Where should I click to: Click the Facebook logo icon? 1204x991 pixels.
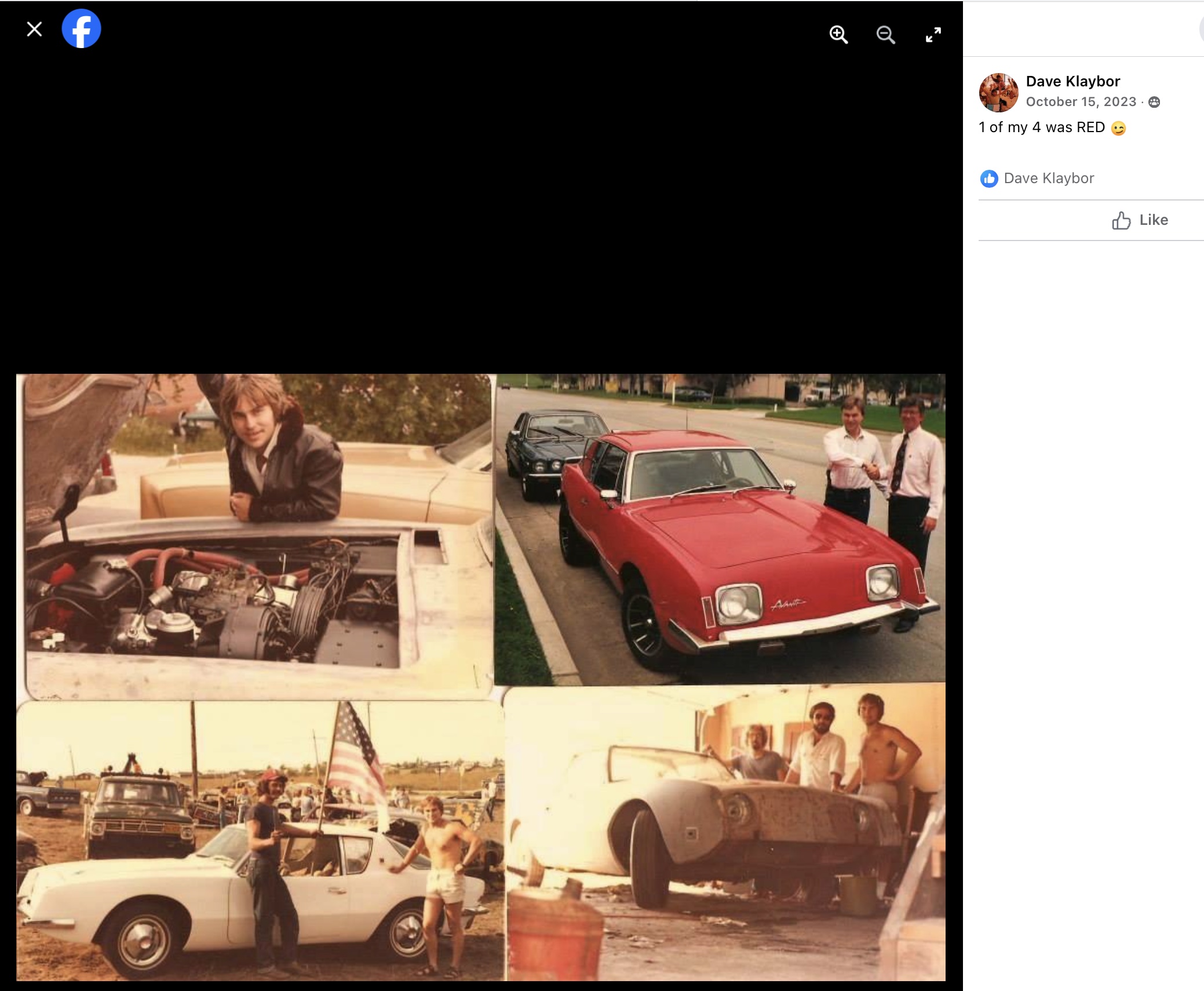[81, 29]
